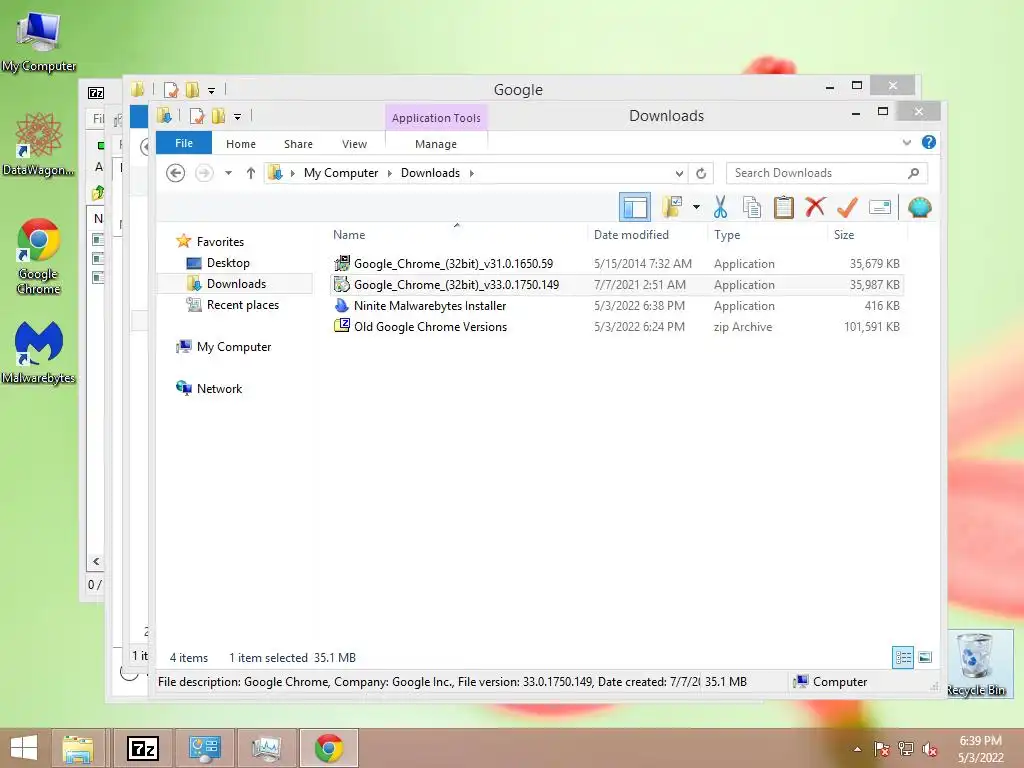Click the Recycle Bin desktop icon

(976, 664)
